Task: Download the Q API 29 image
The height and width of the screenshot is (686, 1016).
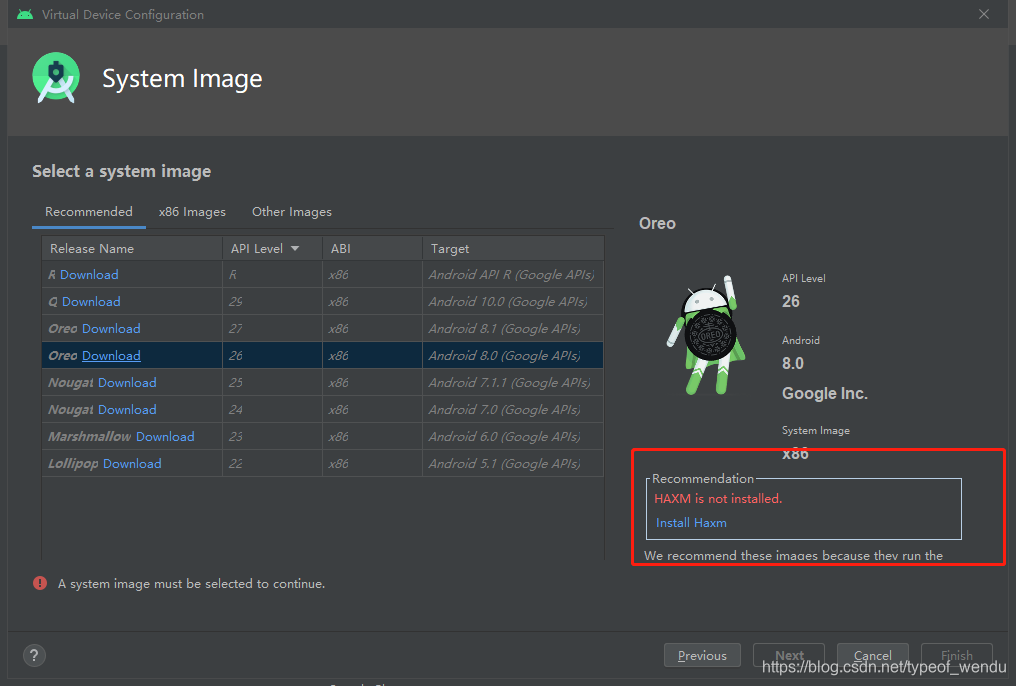Action: 91,302
